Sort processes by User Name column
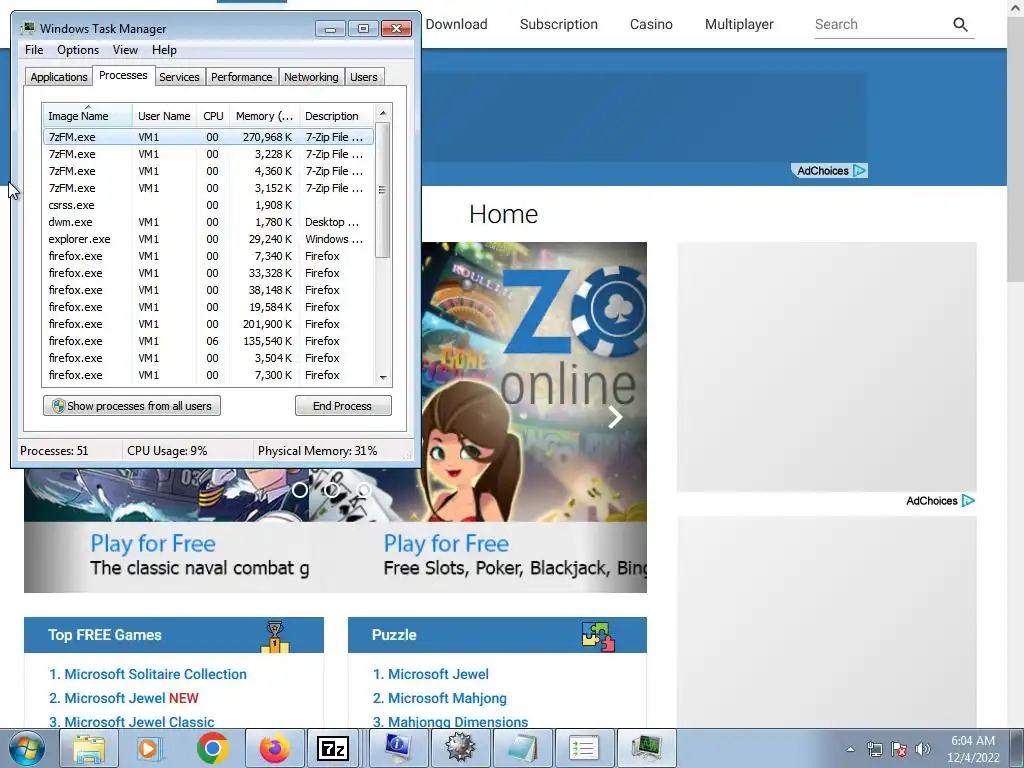The width and height of the screenshot is (1024, 768). (x=164, y=116)
